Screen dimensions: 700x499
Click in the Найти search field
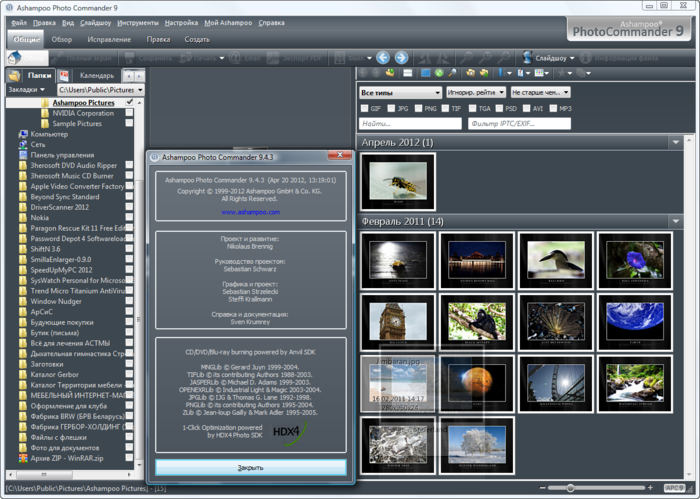pyautogui.click(x=410, y=124)
